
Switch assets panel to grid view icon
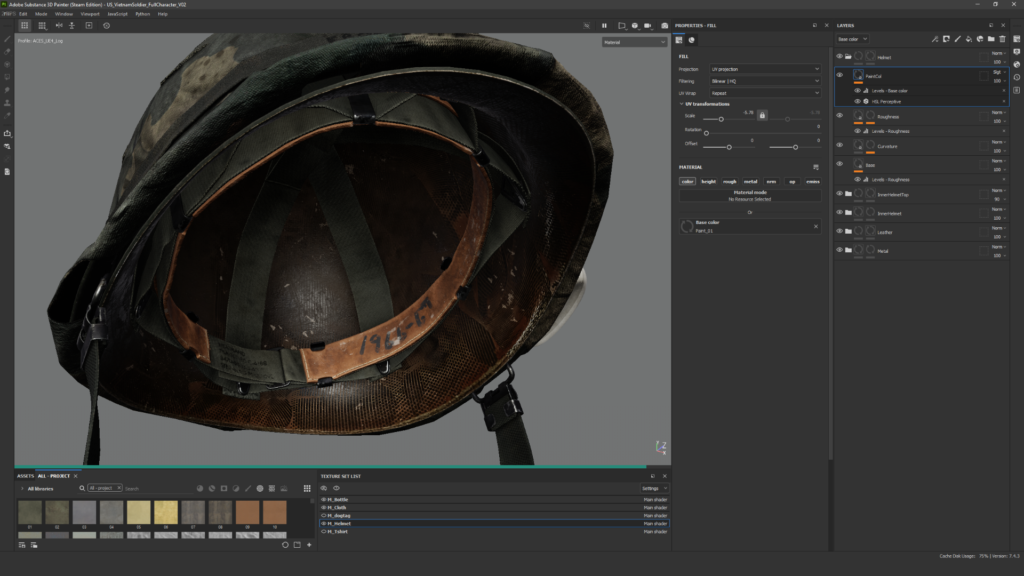[x=306, y=488]
